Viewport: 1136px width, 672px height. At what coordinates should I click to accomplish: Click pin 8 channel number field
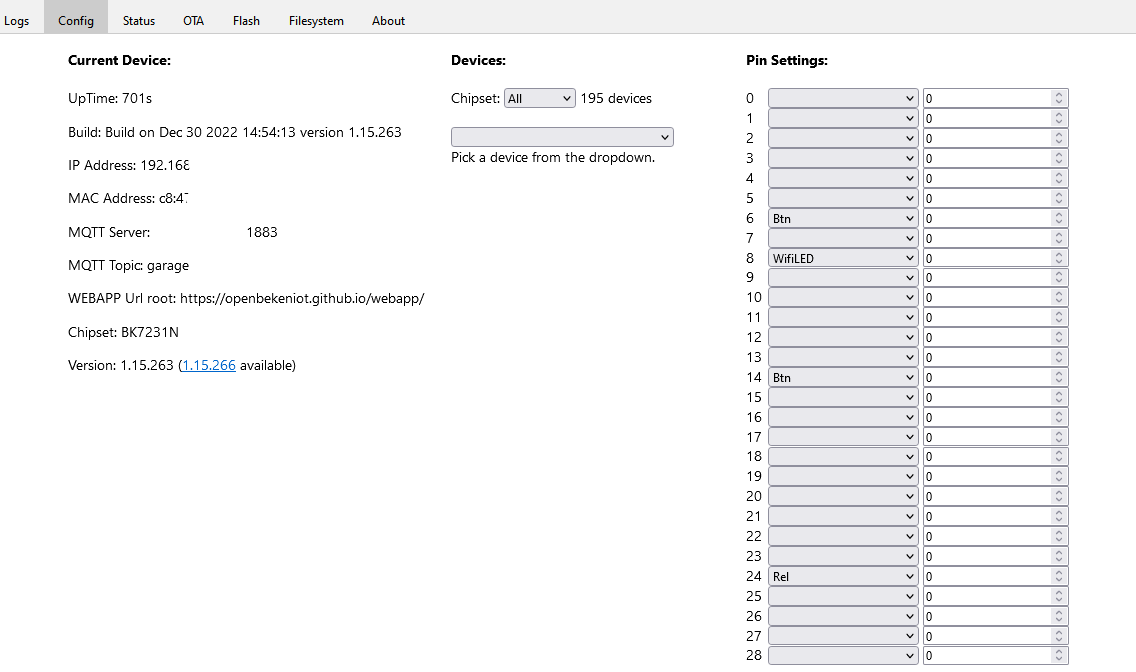tap(987, 258)
